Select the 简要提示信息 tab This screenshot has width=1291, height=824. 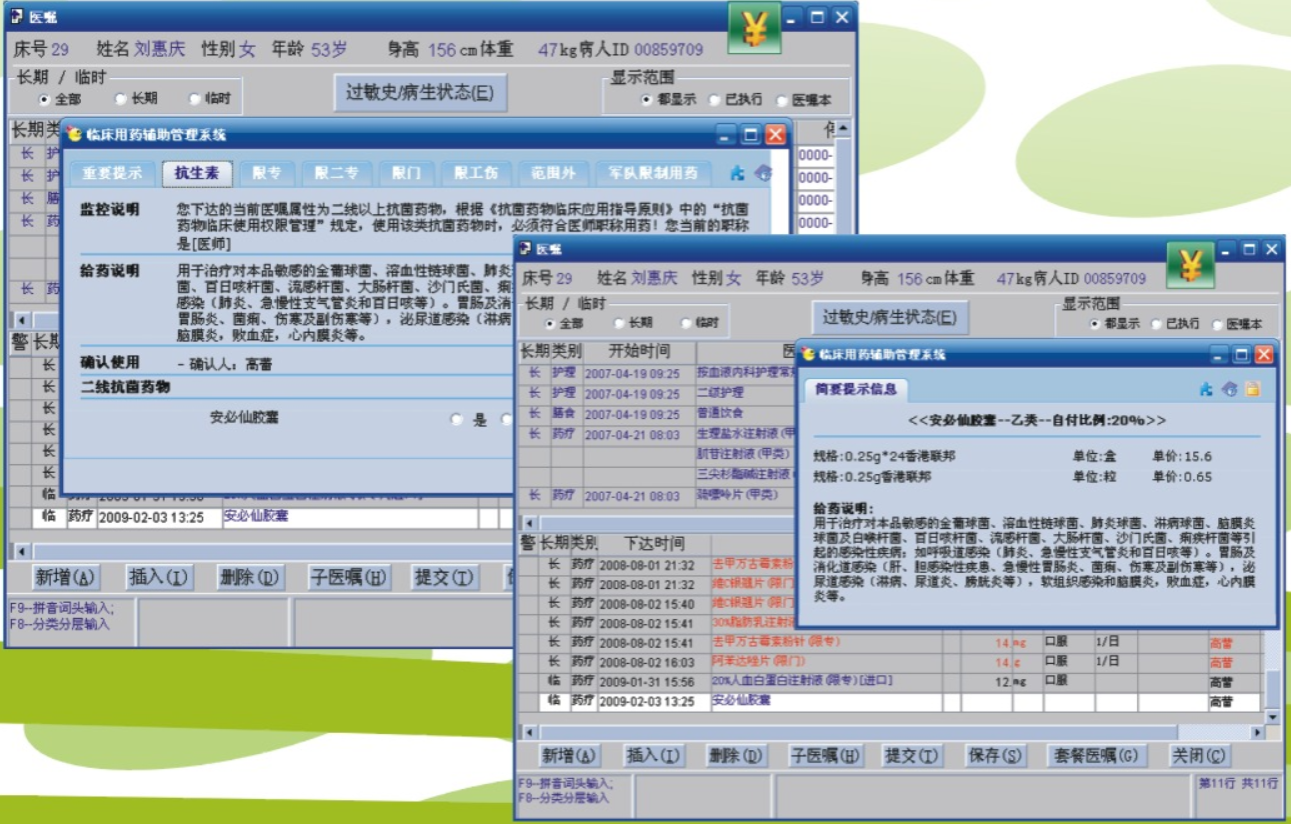coord(855,389)
